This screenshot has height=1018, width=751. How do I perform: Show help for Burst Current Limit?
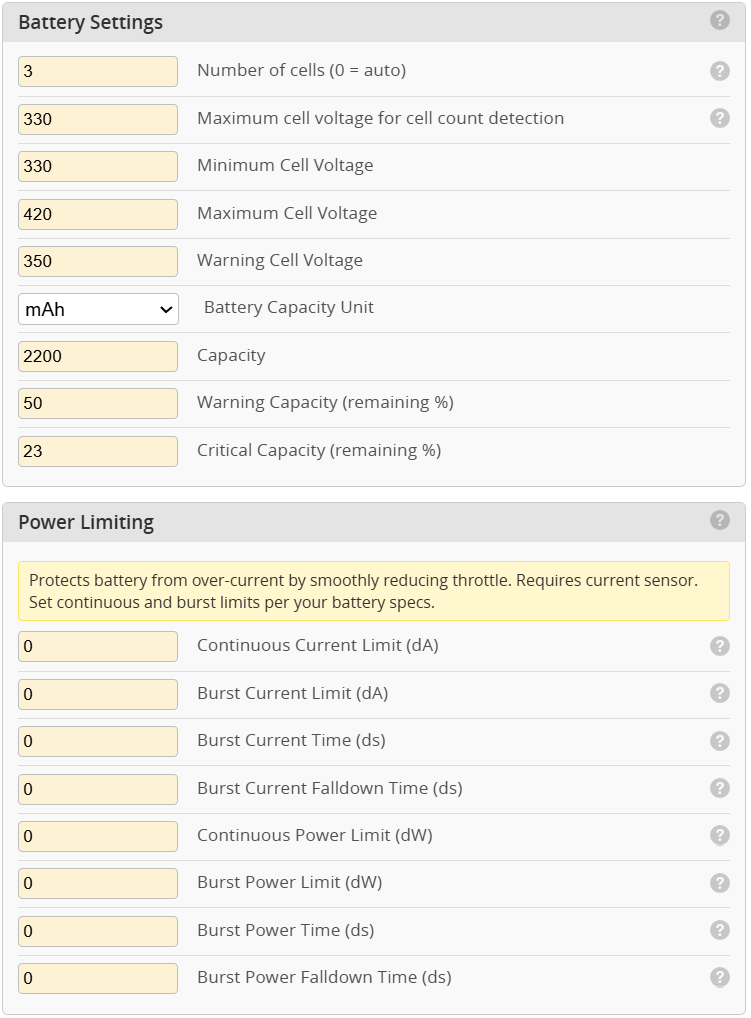(x=719, y=693)
